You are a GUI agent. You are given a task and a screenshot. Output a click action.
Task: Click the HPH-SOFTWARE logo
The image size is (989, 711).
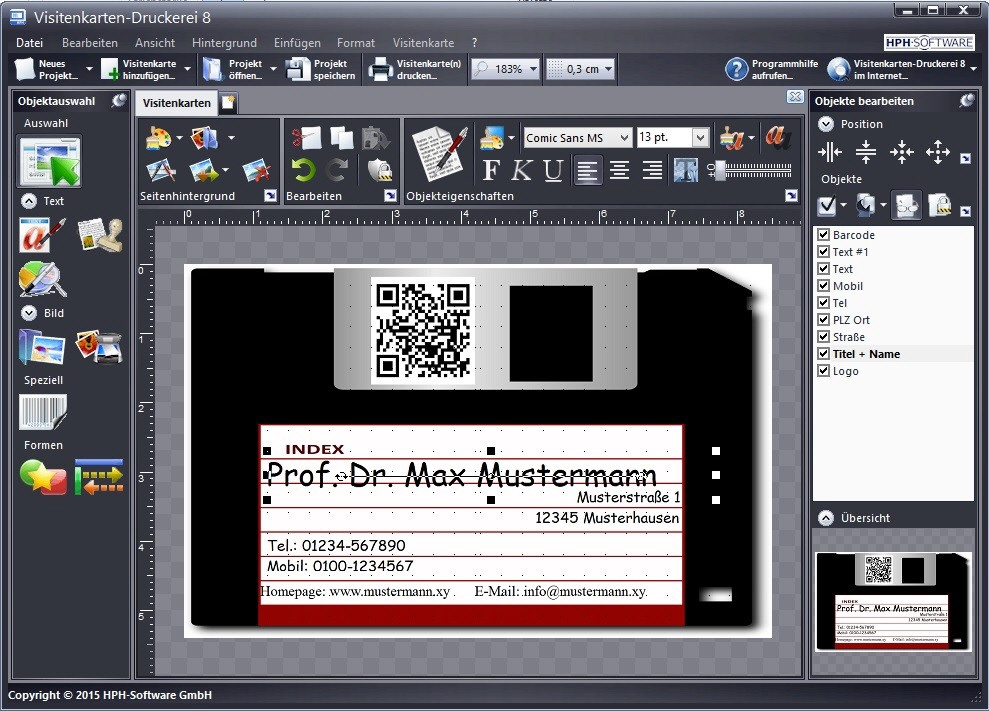tap(928, 42)
